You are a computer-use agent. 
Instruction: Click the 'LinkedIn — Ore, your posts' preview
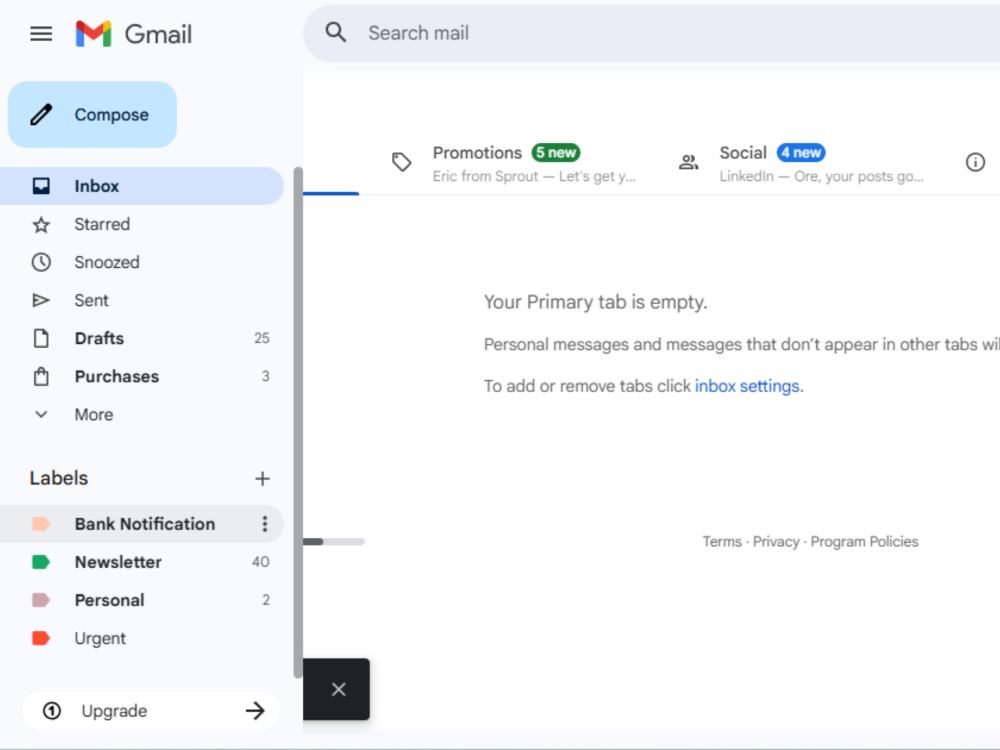pos(821,177)
